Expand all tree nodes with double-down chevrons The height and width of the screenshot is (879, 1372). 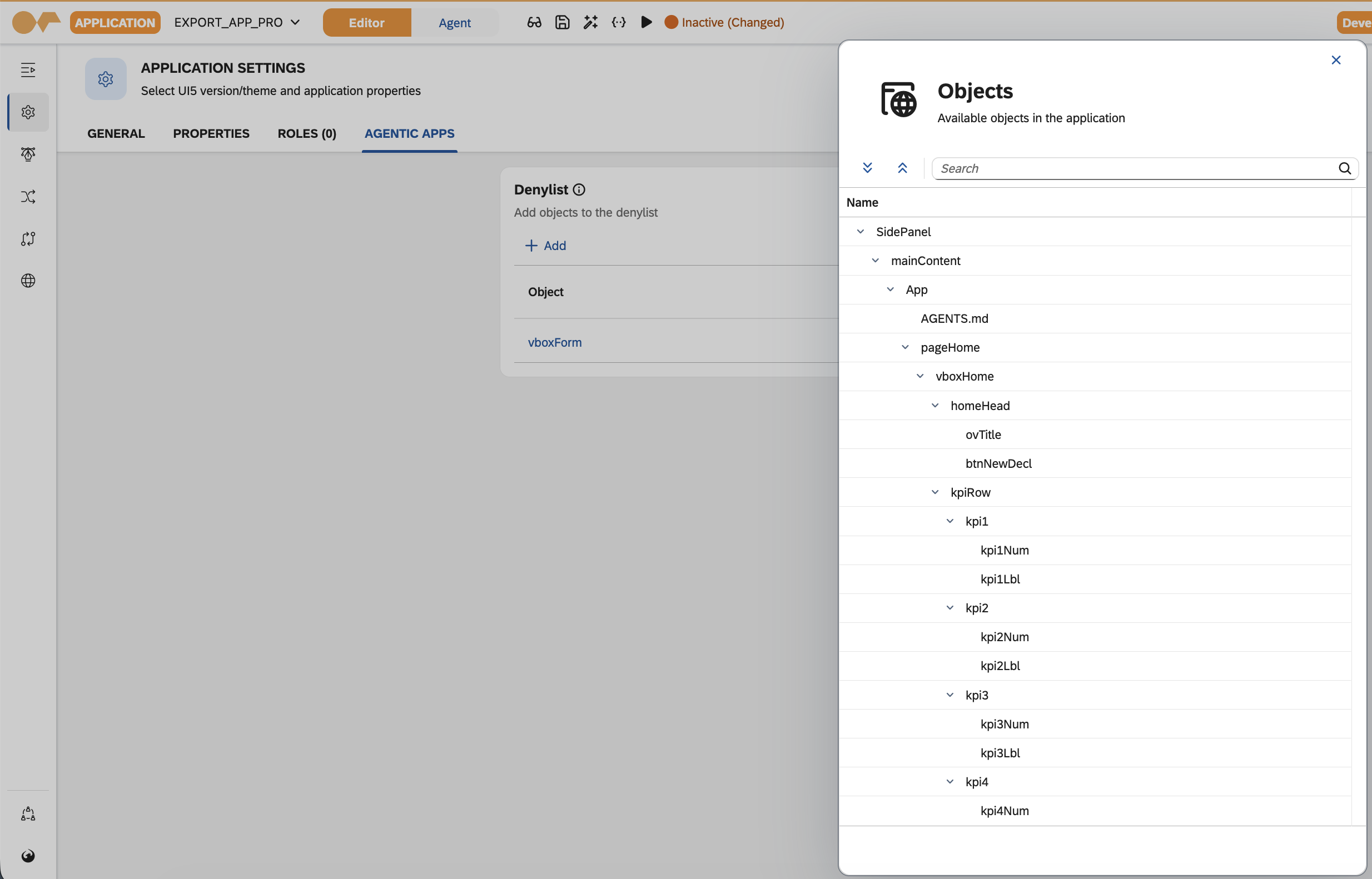867,168
